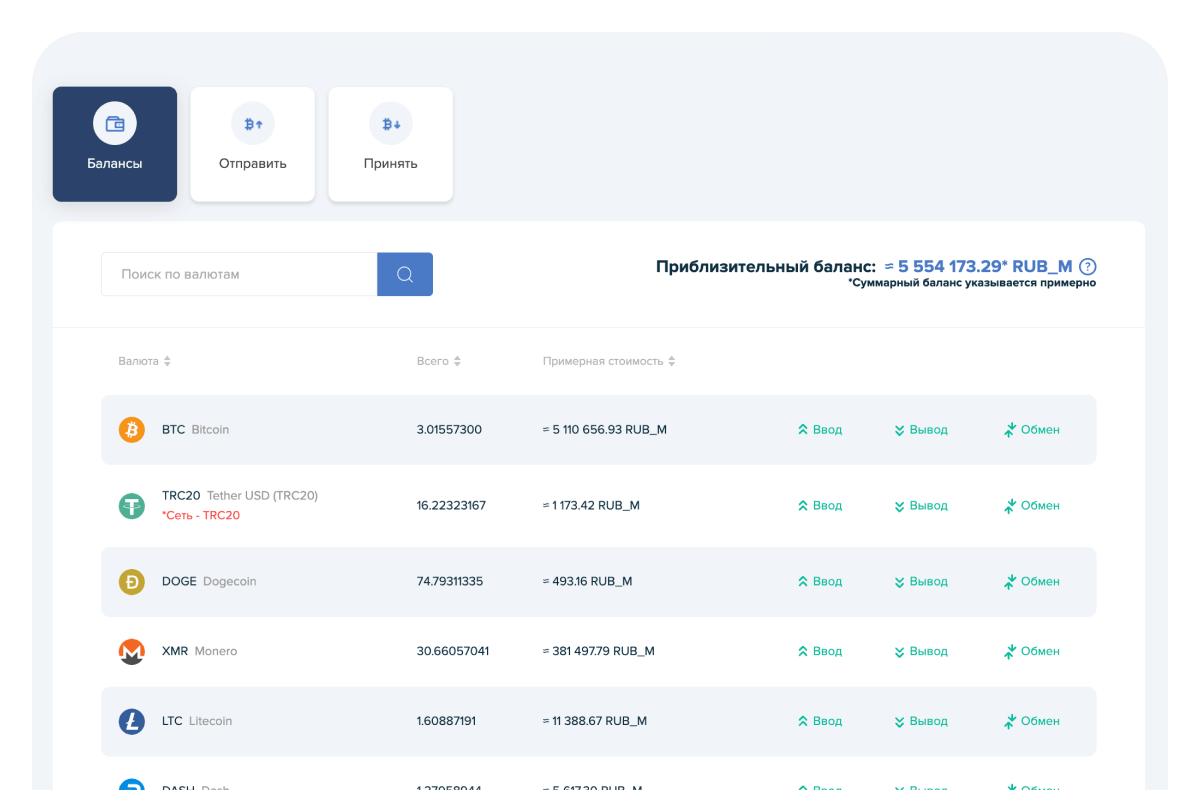This screenshot has height=790, width=1200.
Task: Click the Bitcoin coin icon
Action: click(x=131, y=429)
